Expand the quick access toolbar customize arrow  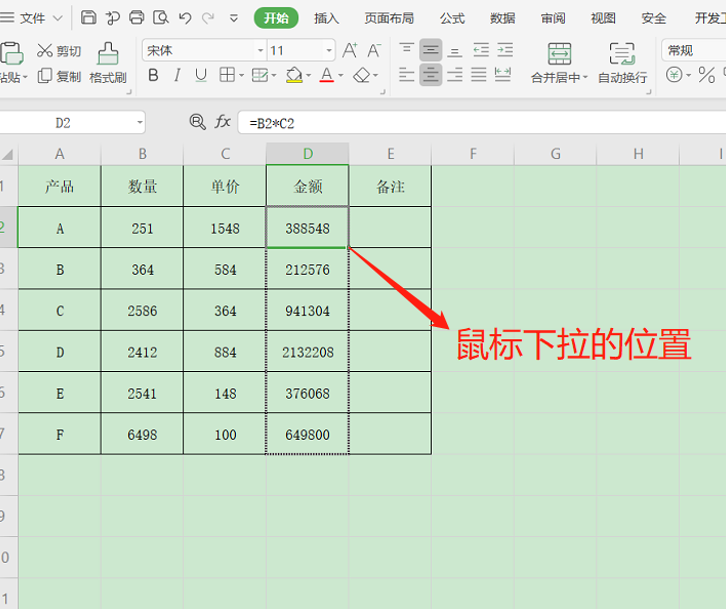pyautogui.click(x=234, y=19)
